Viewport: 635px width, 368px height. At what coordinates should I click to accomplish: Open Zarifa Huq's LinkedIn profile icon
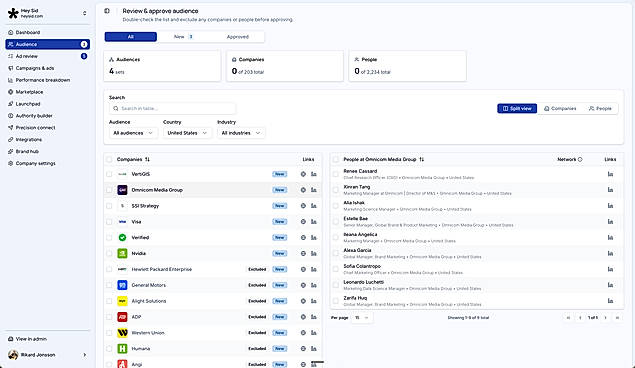pyautogui.click(x=610, y=301)
